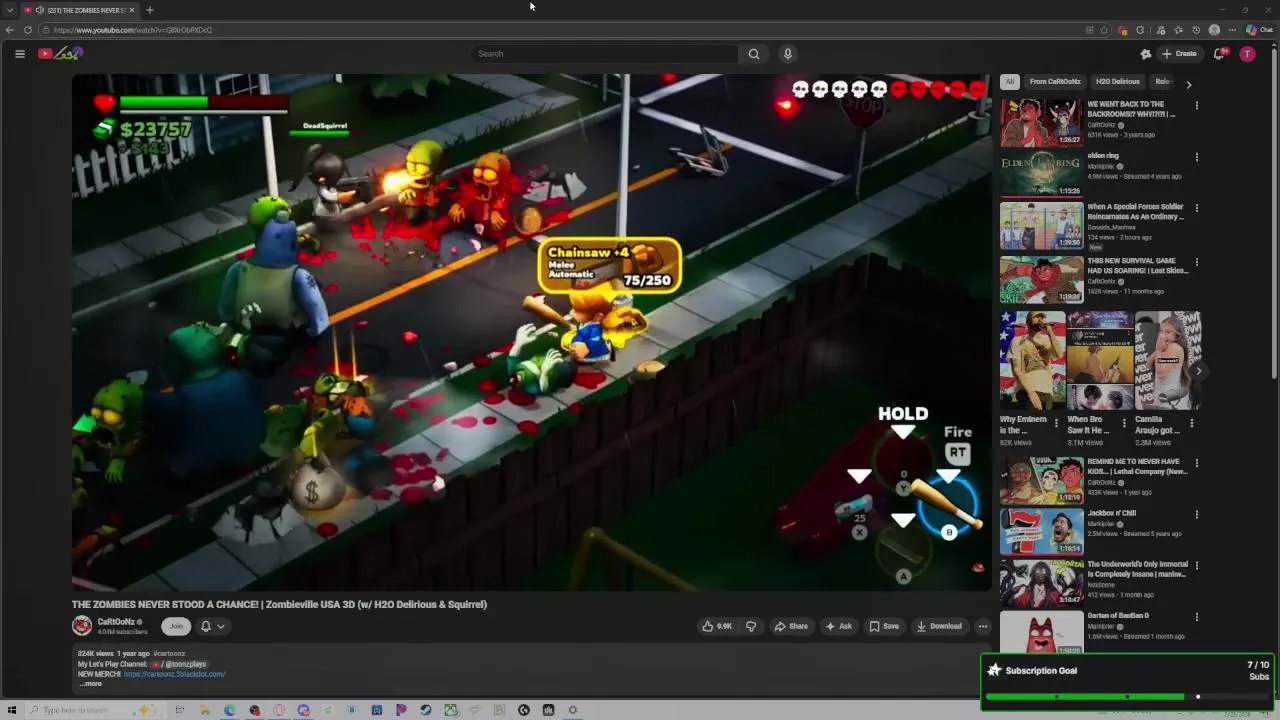Open more actions ellipsis under video
1280x720 pixels.
tap(982, 626)
